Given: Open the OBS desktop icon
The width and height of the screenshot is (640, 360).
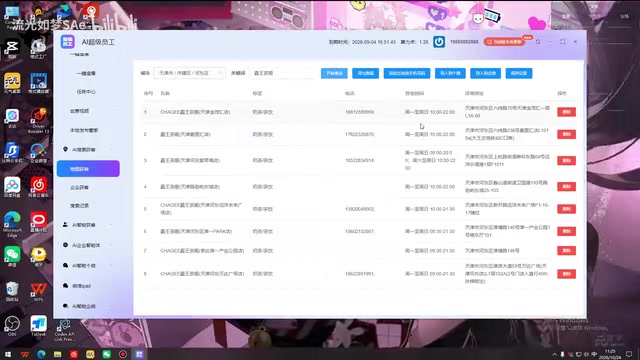Looking at the screenshot, I should click(x=12, y=326).
